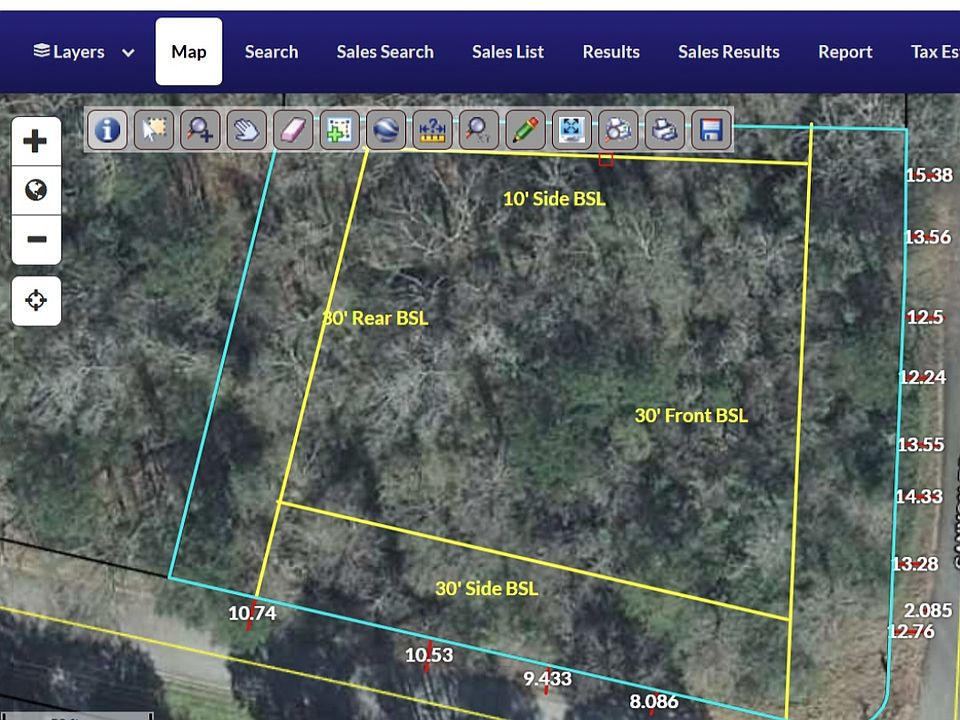The height and width of the screenshot is (720, 960).
Task: Open the Layers dropdown
Action: point(84,52)
